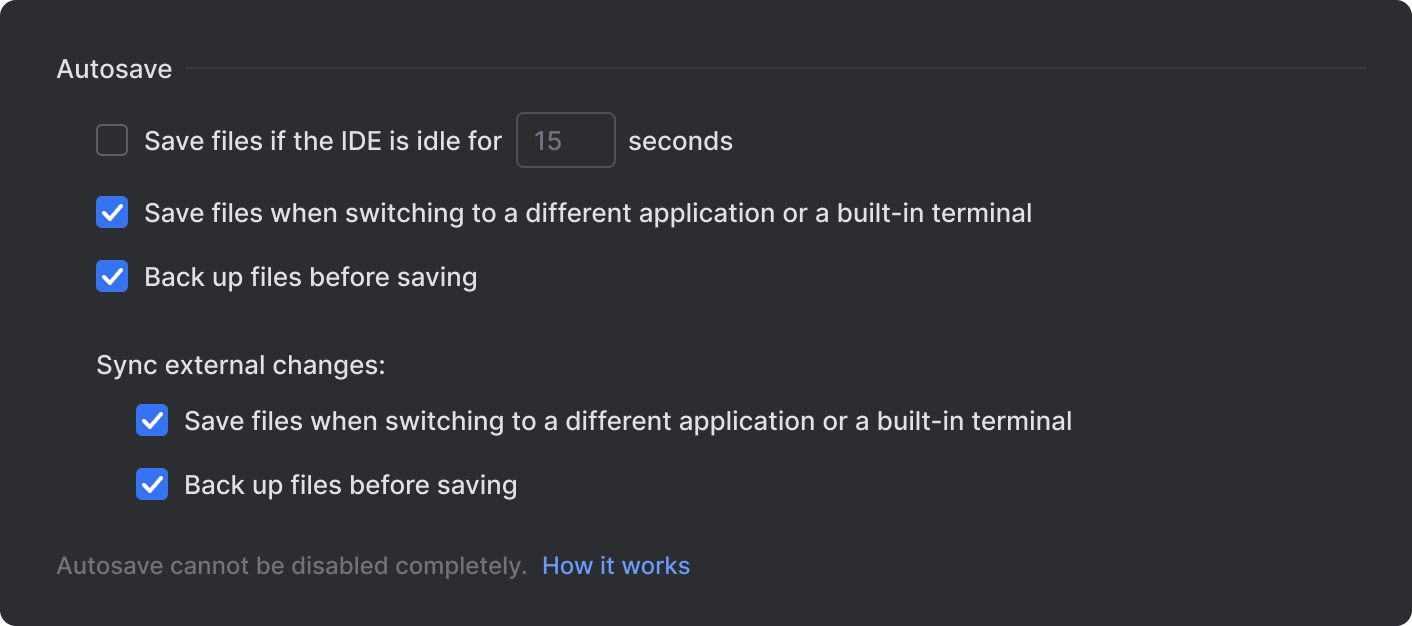Click the Autosave section header
Screen dimensions: 1412x626
113,68
